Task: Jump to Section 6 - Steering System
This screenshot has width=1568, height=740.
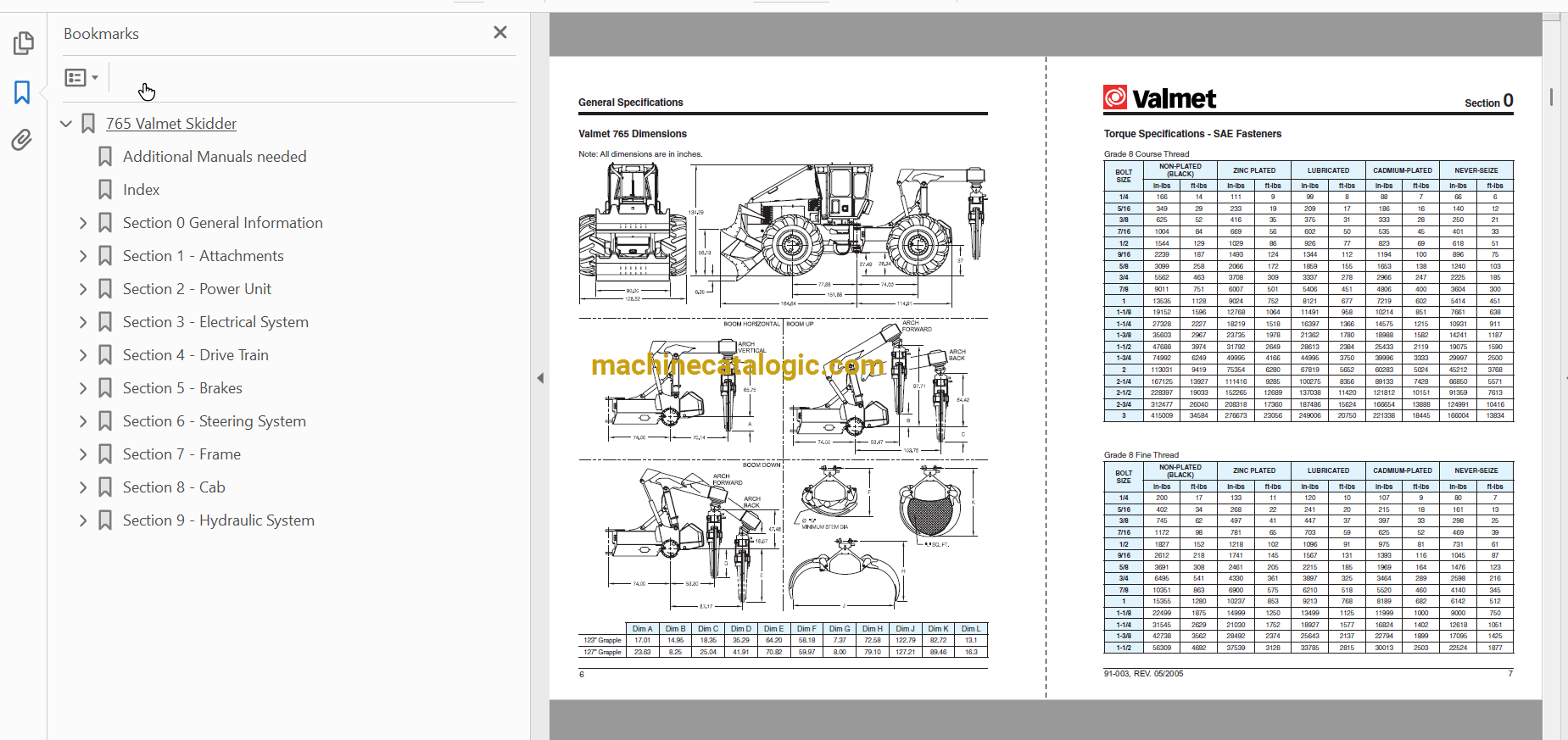Action: [x=215, y=421]
